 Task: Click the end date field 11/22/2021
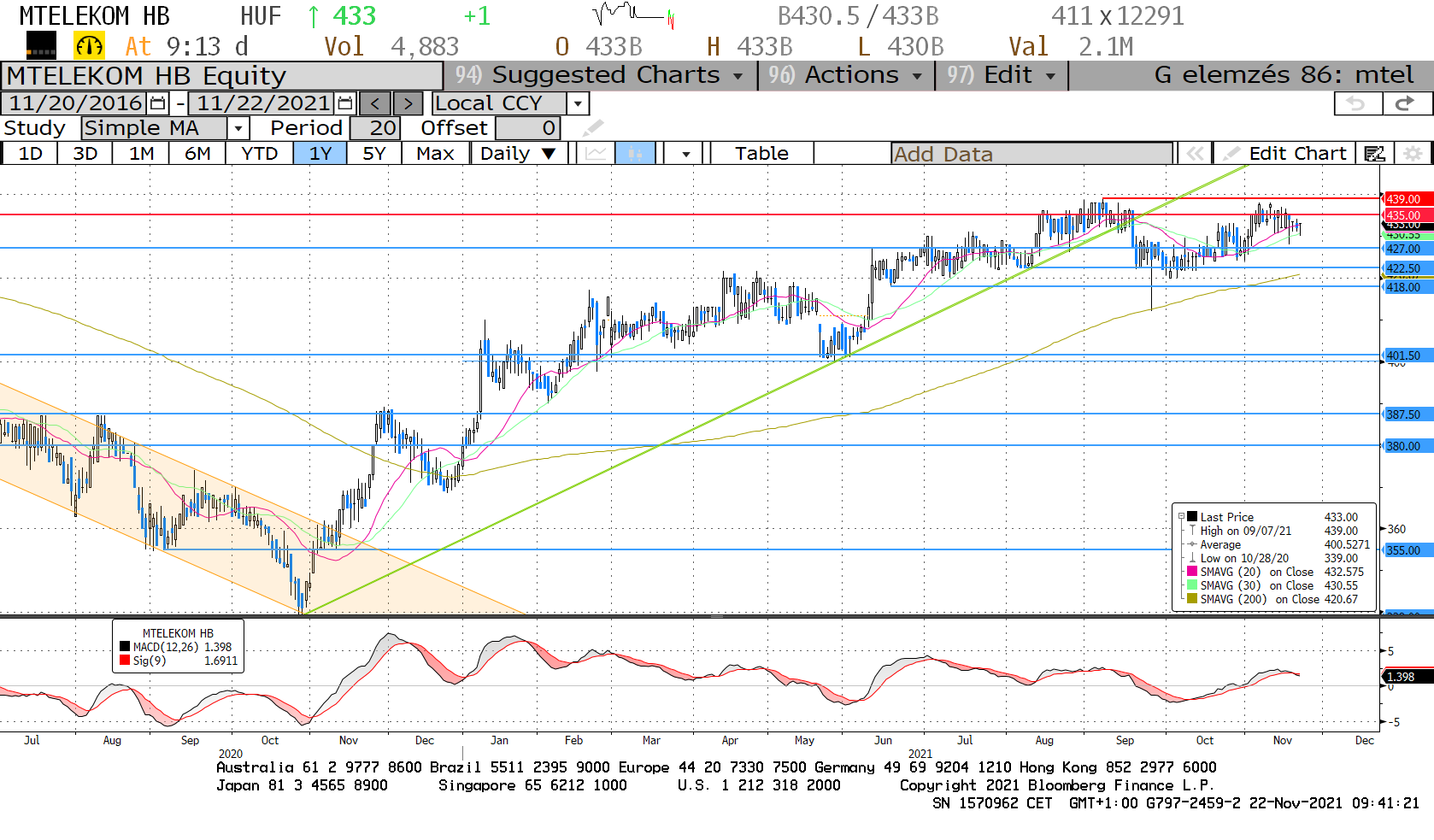pyautogui.click(x=262, y=103)
